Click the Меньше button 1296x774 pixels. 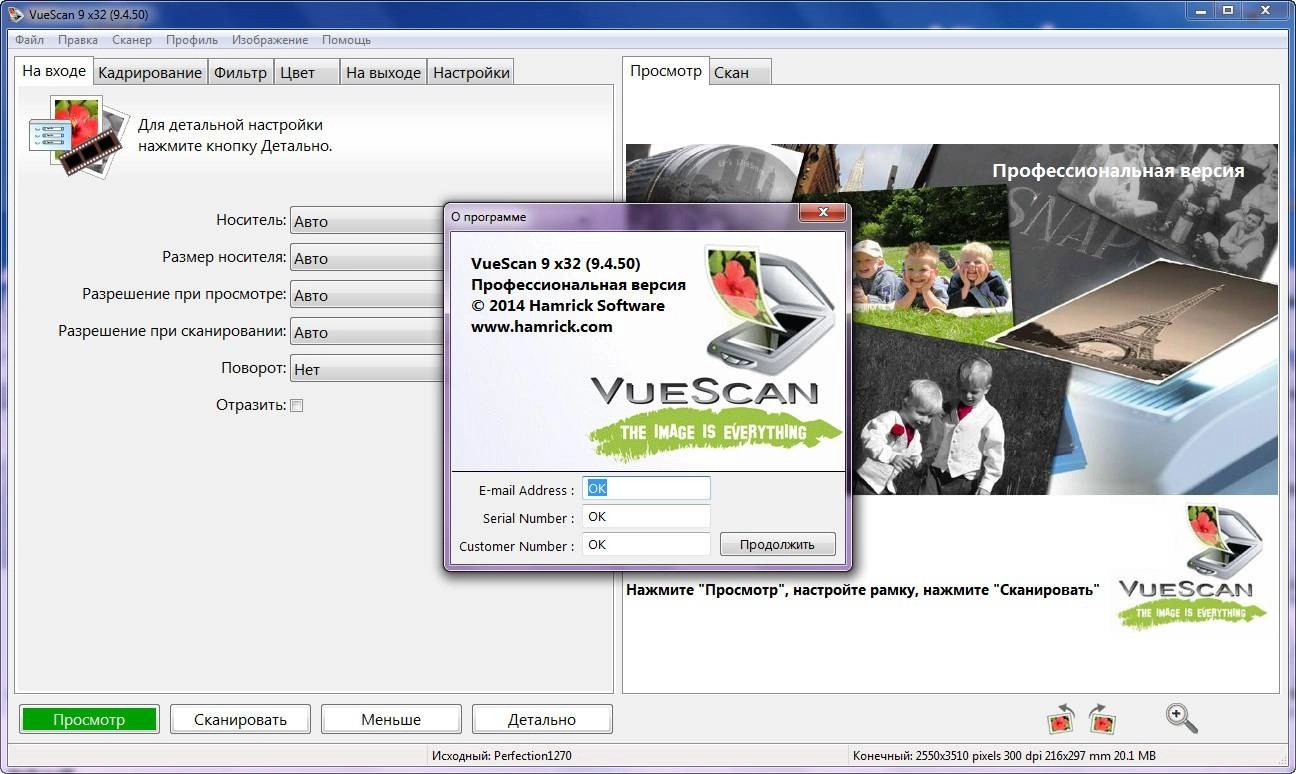391,719
